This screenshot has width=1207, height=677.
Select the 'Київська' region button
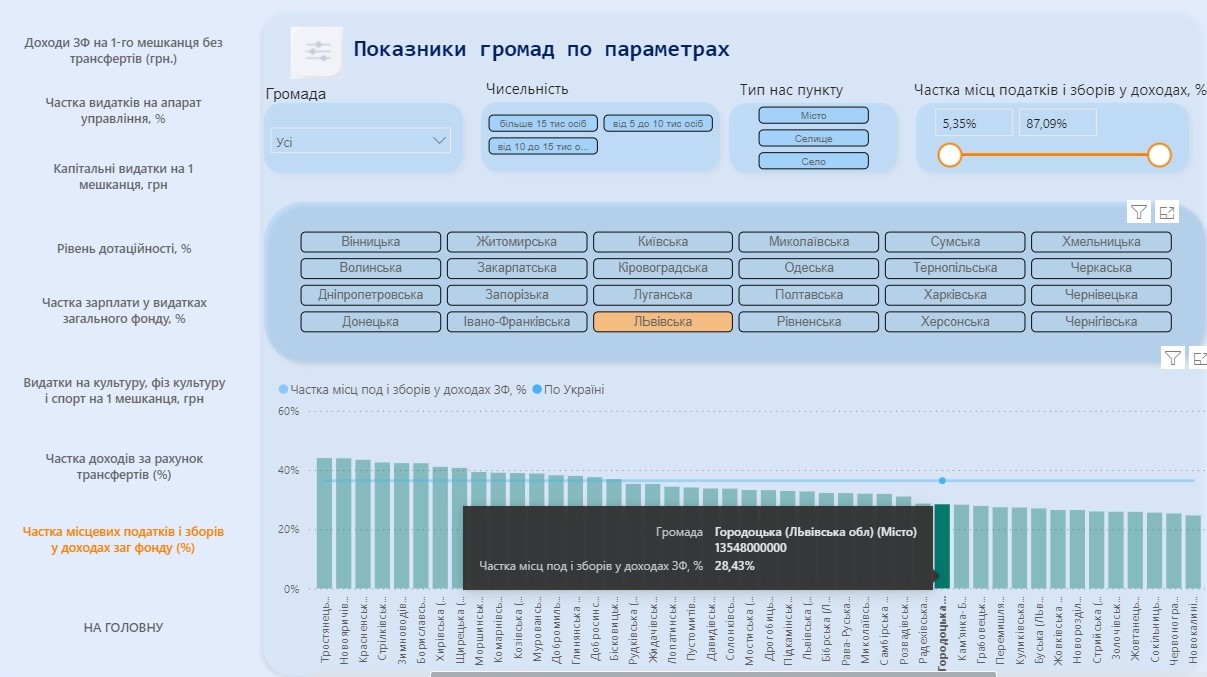click(x=663, y=242)
